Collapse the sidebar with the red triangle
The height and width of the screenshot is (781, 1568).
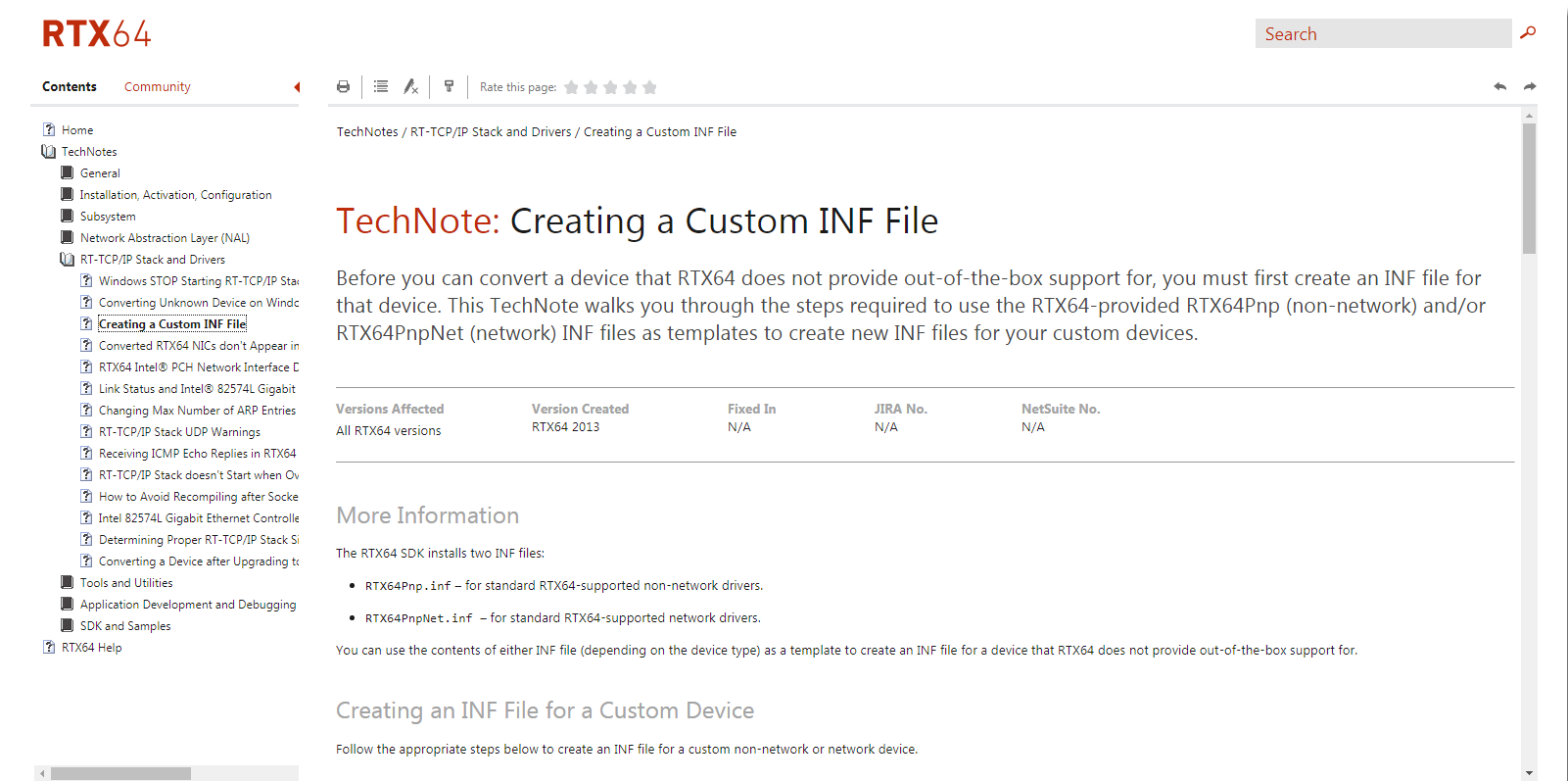pos(296,87)
